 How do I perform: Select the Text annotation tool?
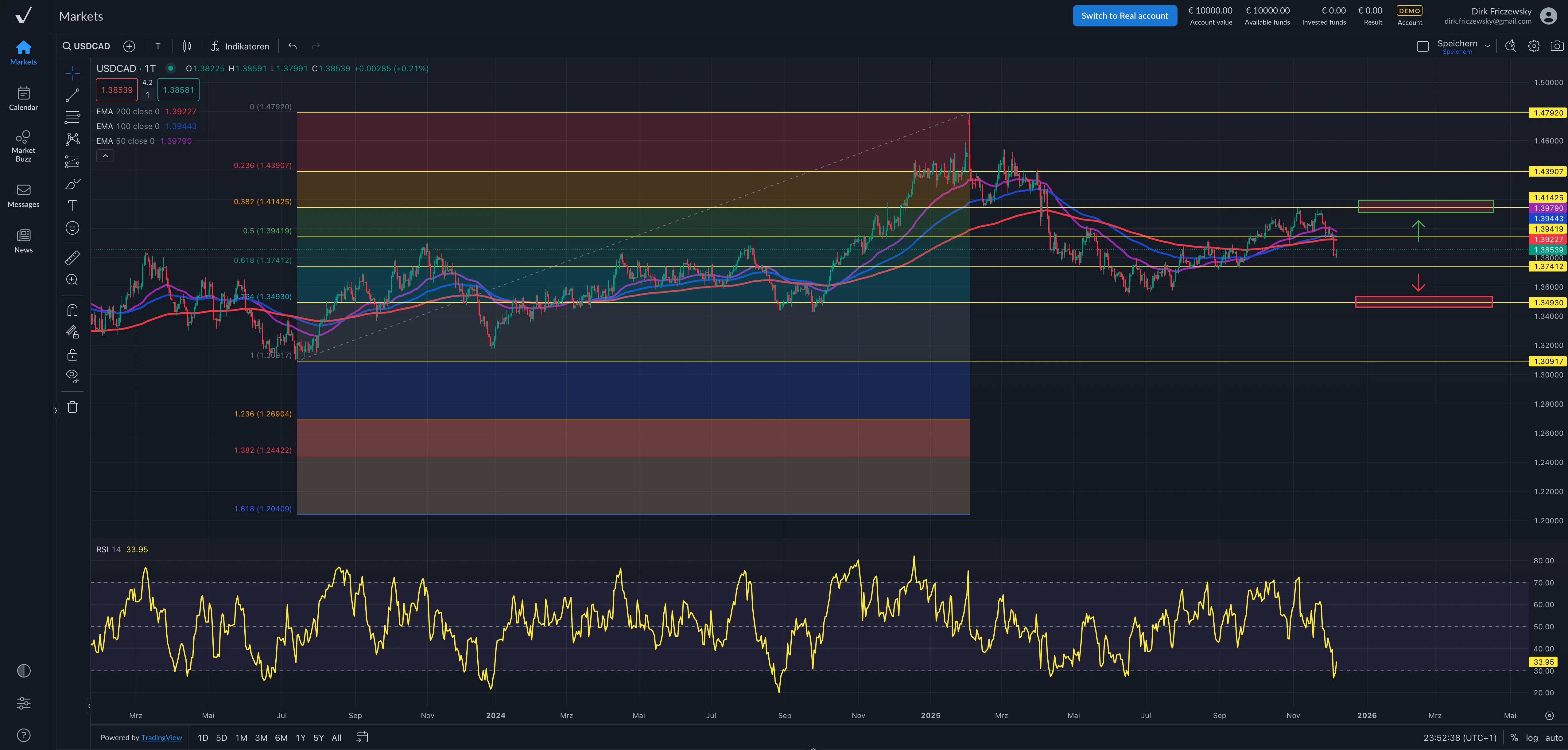tap(72, 206)
